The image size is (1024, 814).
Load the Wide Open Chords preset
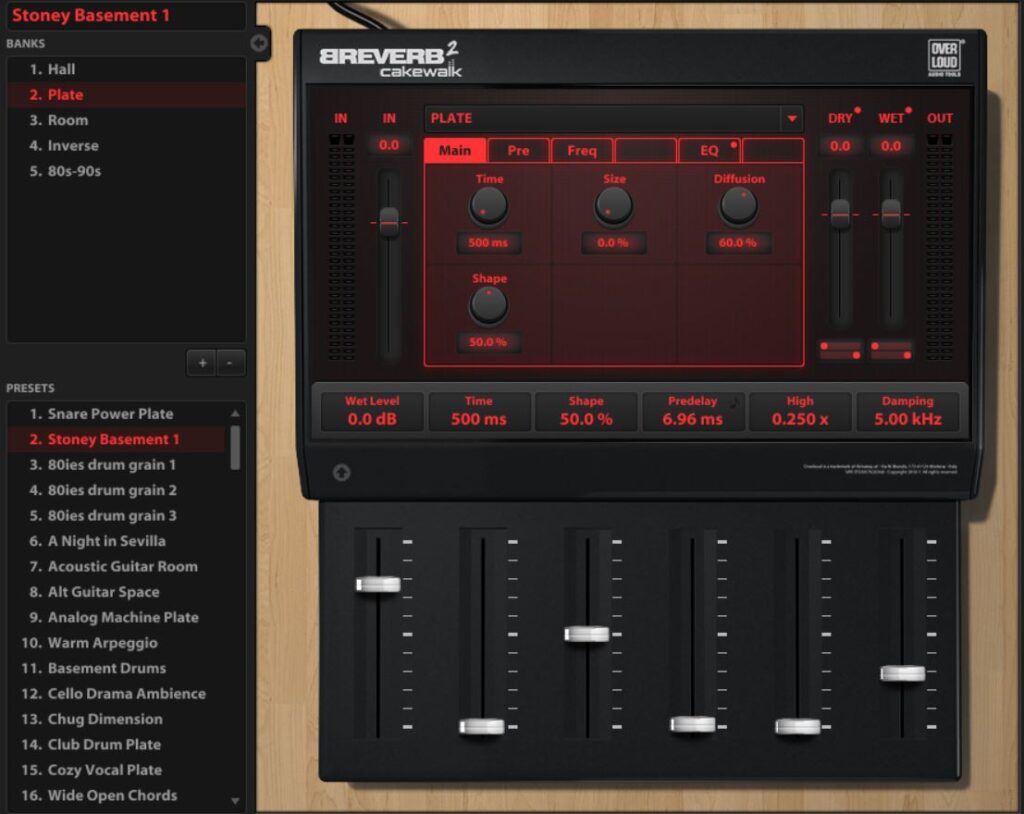click(118, 796)
